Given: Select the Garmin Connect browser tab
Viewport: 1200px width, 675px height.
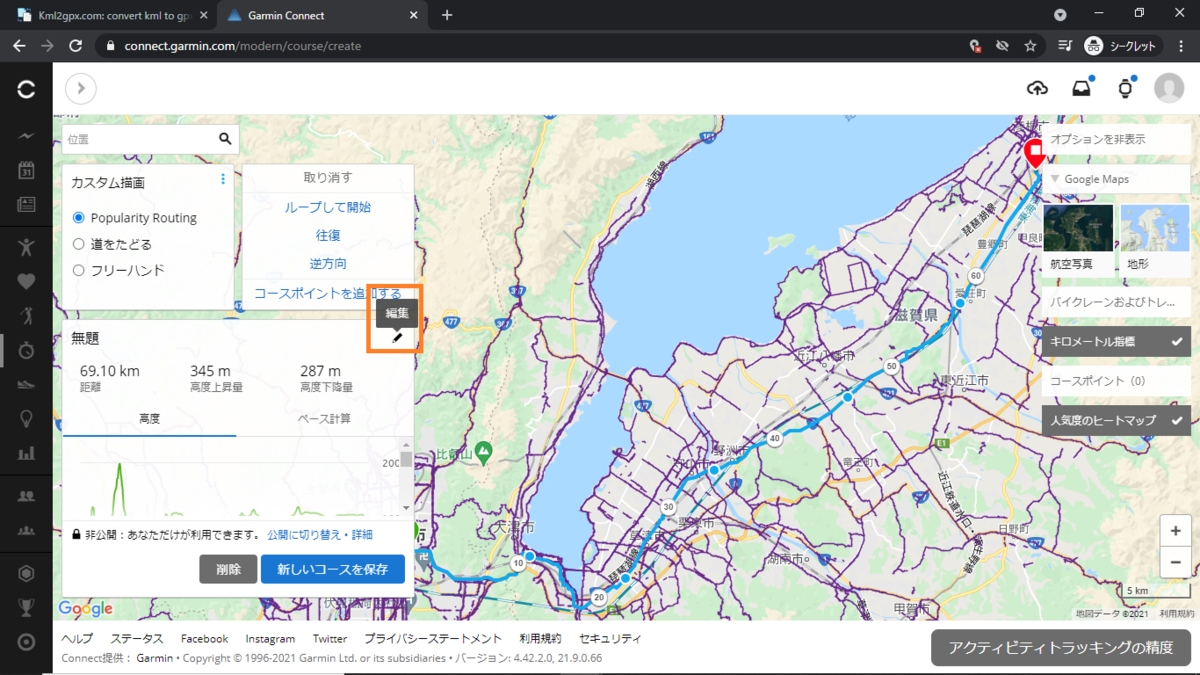Looking at the screenshot, I should point(321,15).
